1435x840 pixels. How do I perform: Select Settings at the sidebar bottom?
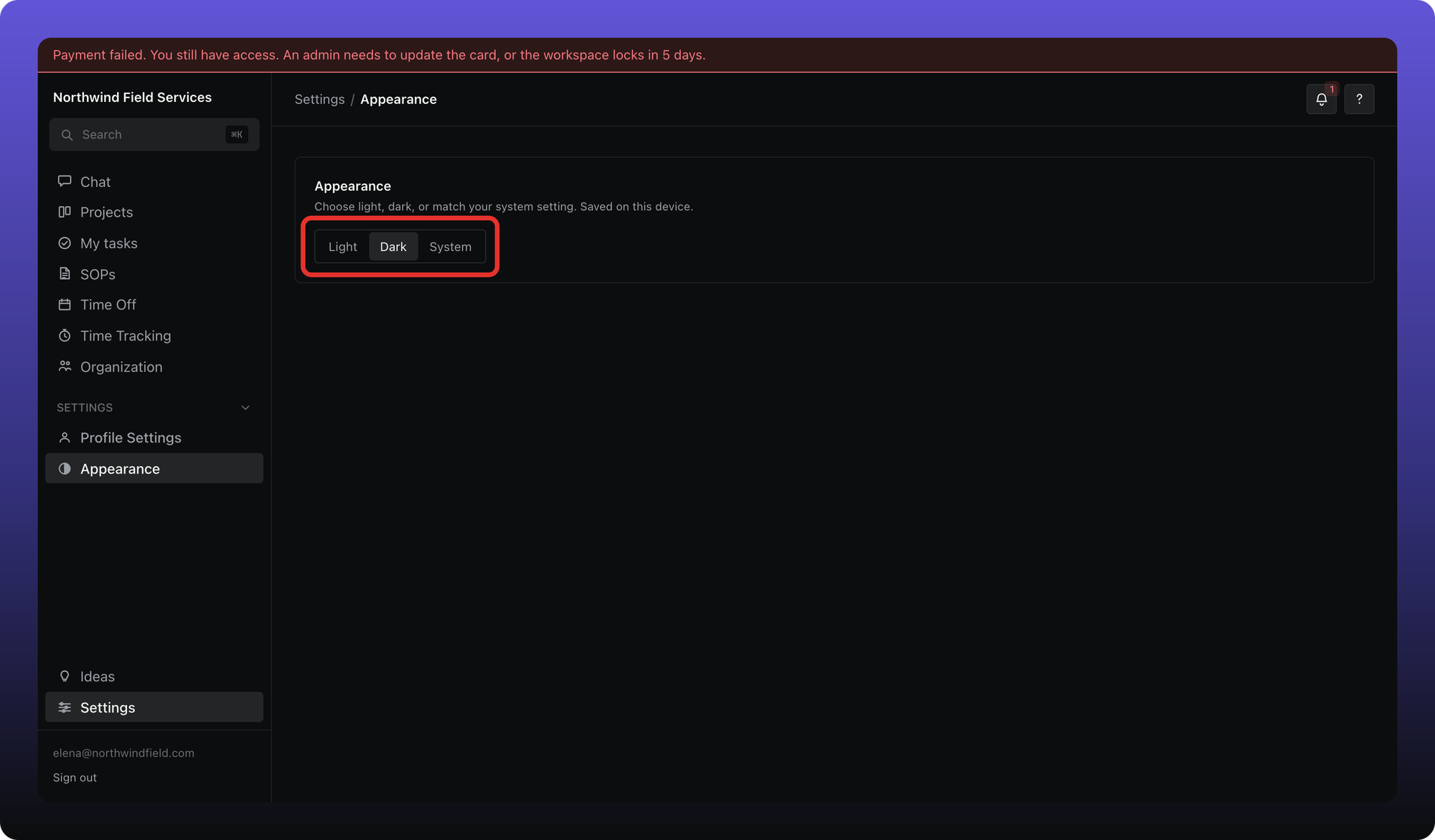point(154,707)
